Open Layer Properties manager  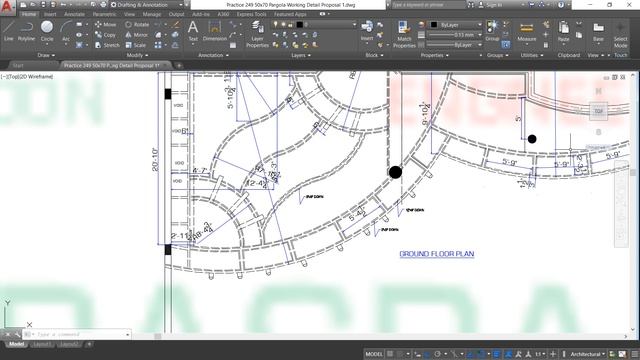257,34
